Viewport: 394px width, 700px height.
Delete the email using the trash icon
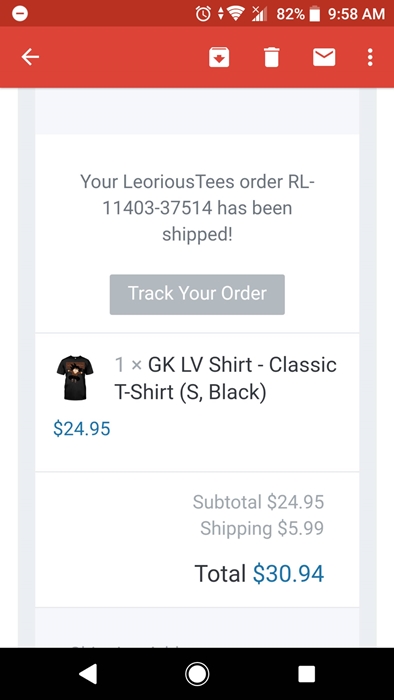[x=271, y=57]
